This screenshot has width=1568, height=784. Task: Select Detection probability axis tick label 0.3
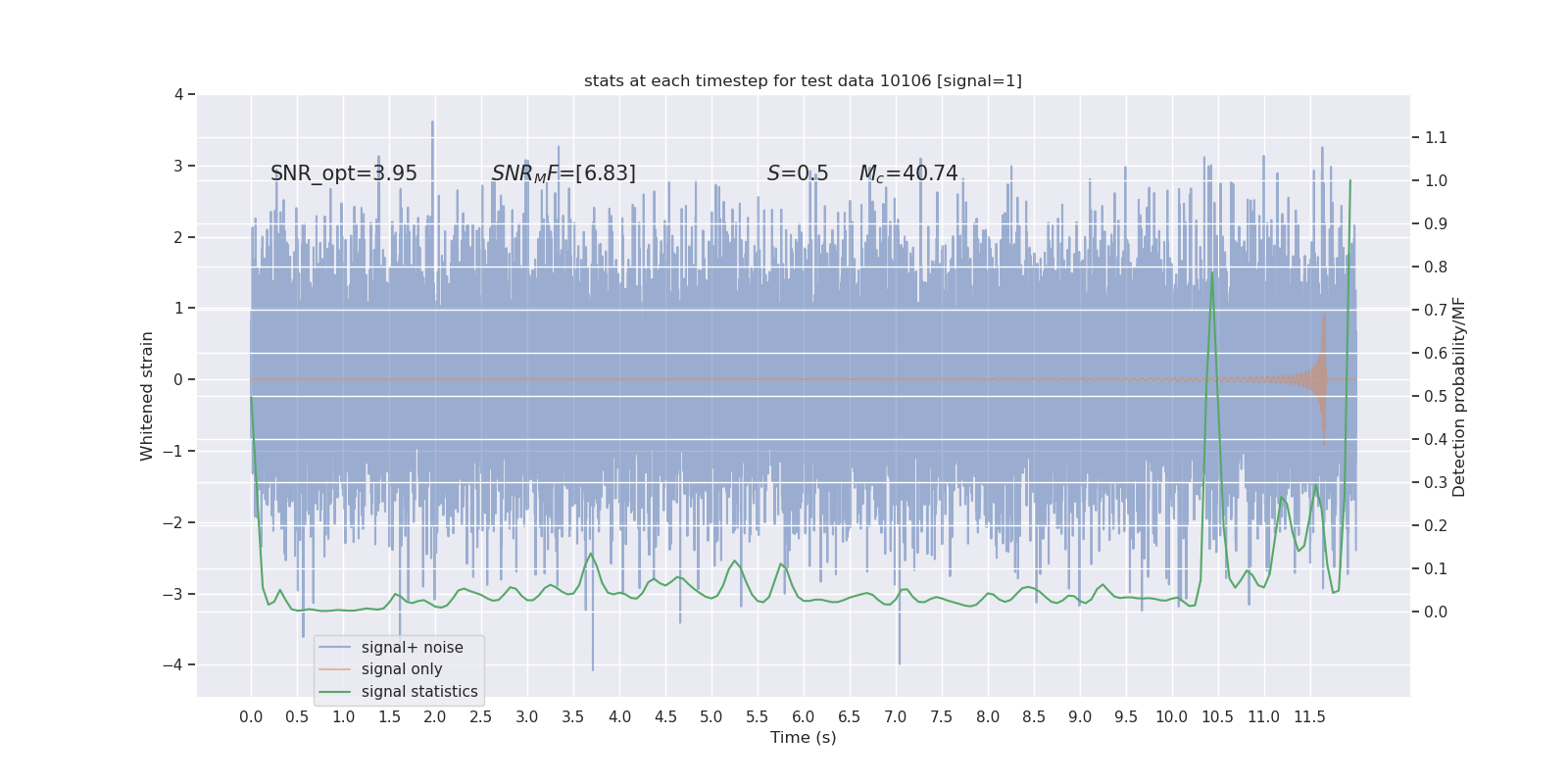tap(1436, 482)
